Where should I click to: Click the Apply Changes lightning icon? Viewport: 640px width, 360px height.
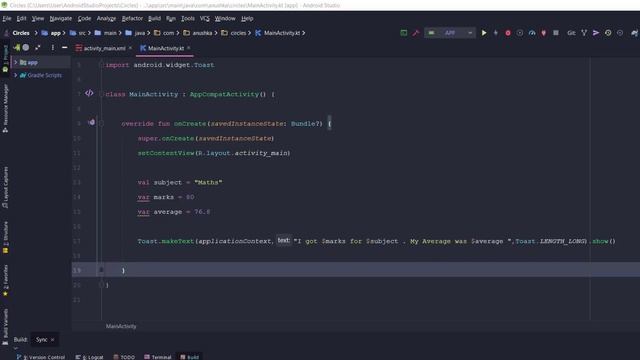coord(496,33)
